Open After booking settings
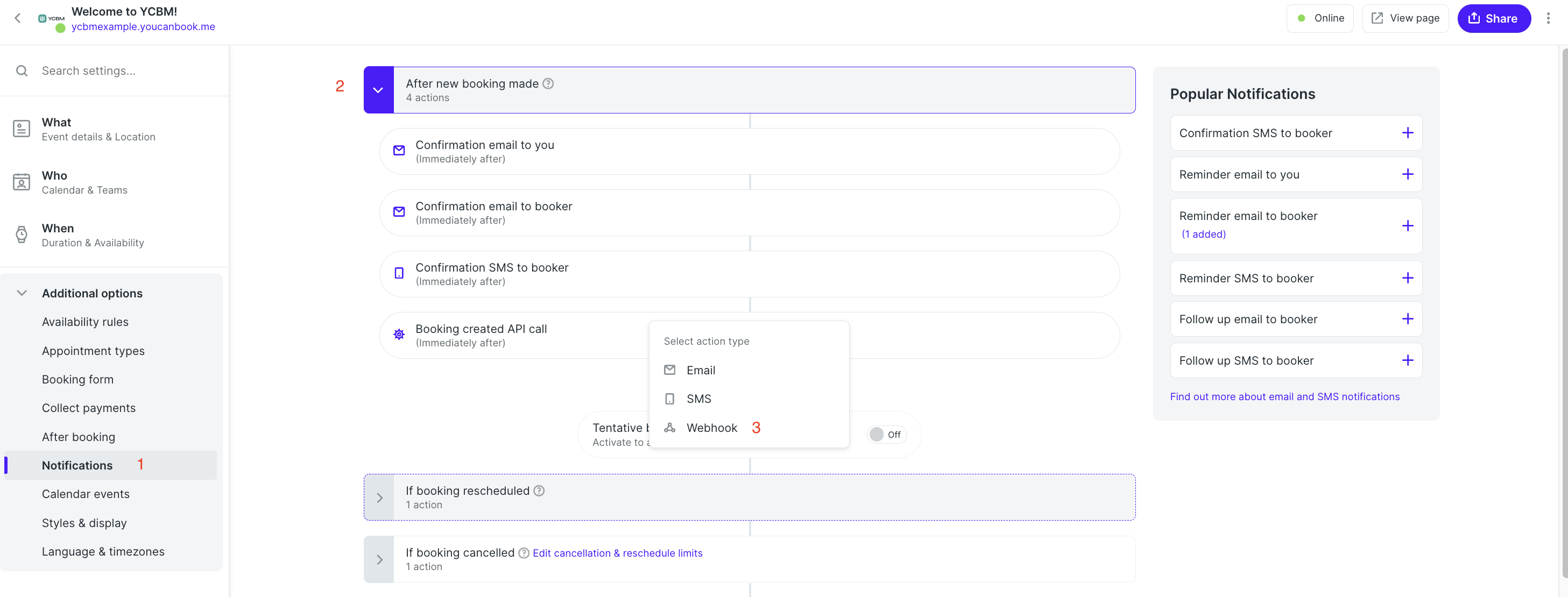The image size is (1568, 597). point(79,438)
